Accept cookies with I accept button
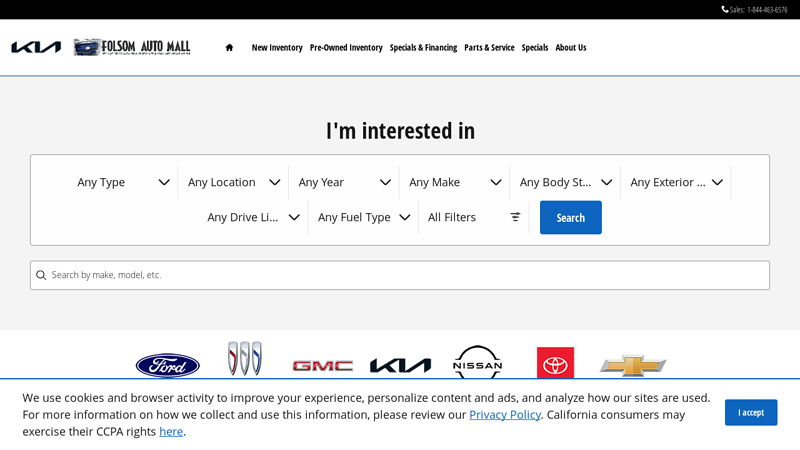This screenshot has width=800, height=450. tap(751, 412)
